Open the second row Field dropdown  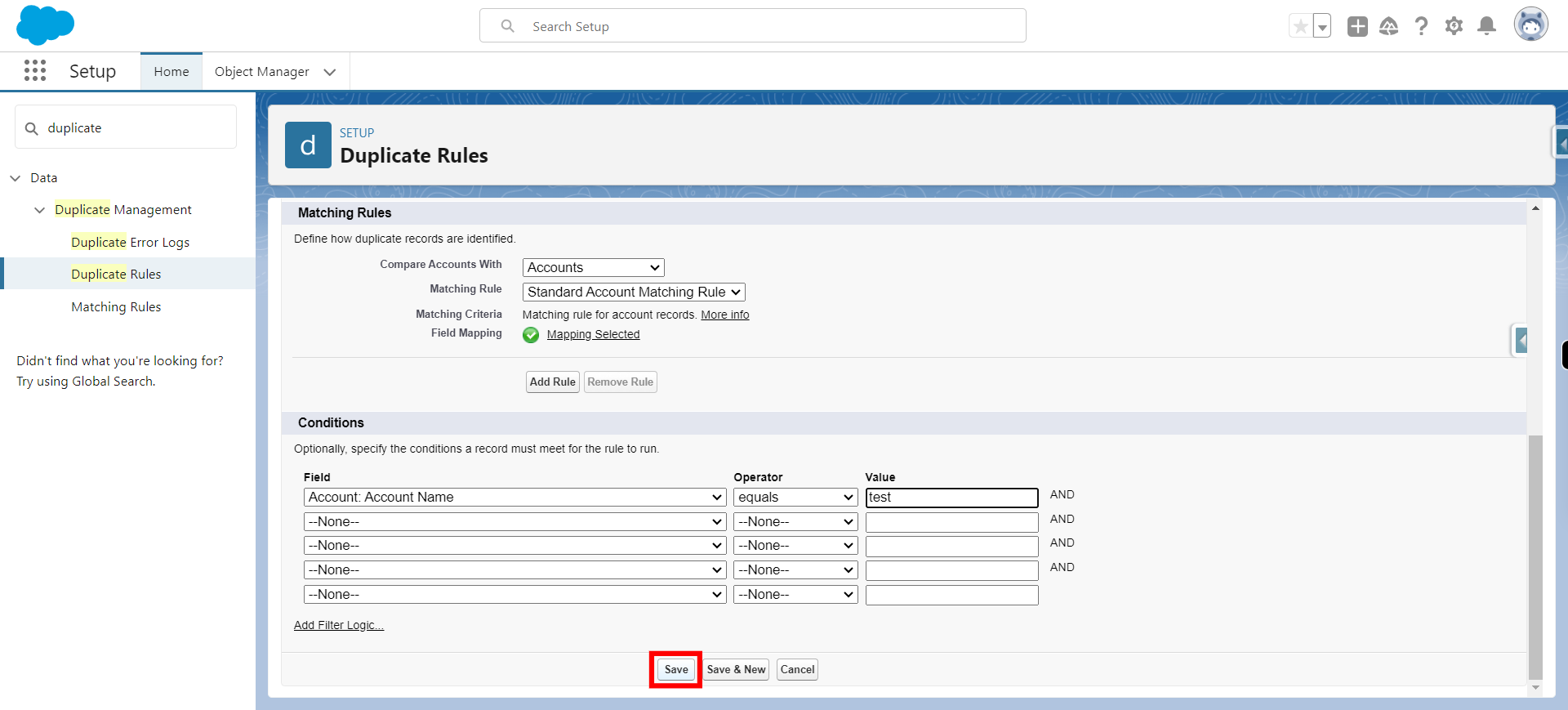point(515,521)
